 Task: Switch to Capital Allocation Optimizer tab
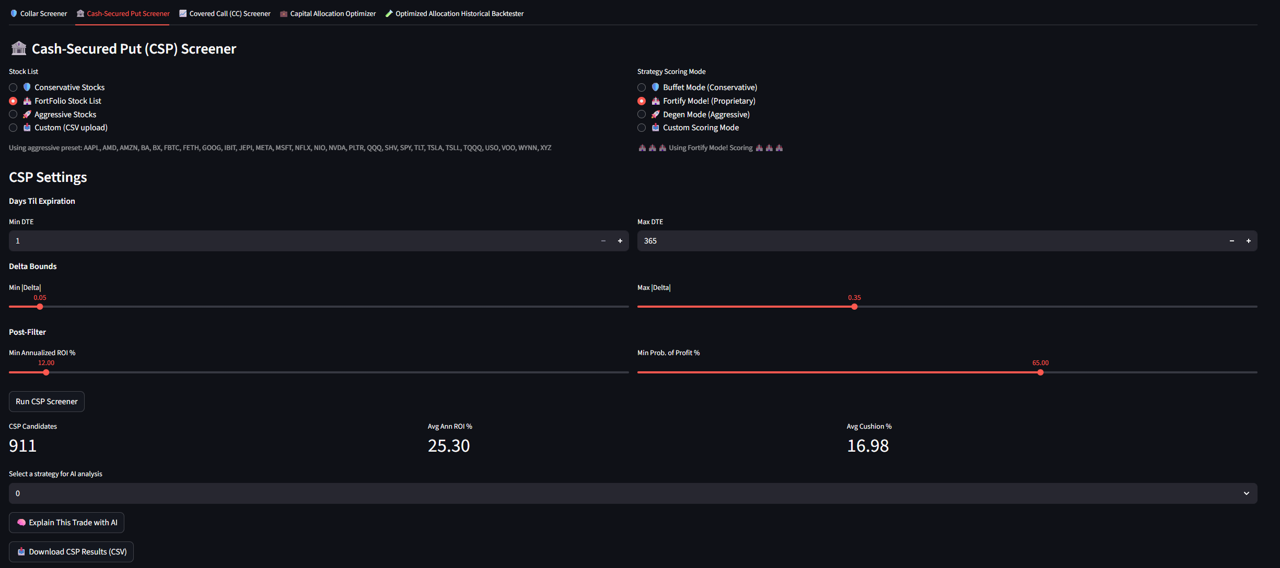click(x=327, y=14)
